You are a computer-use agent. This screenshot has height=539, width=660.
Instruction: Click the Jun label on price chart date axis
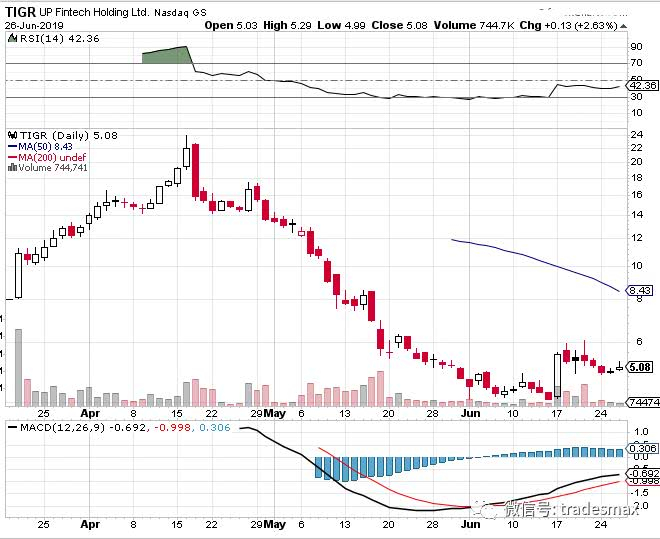coord(470,414)
